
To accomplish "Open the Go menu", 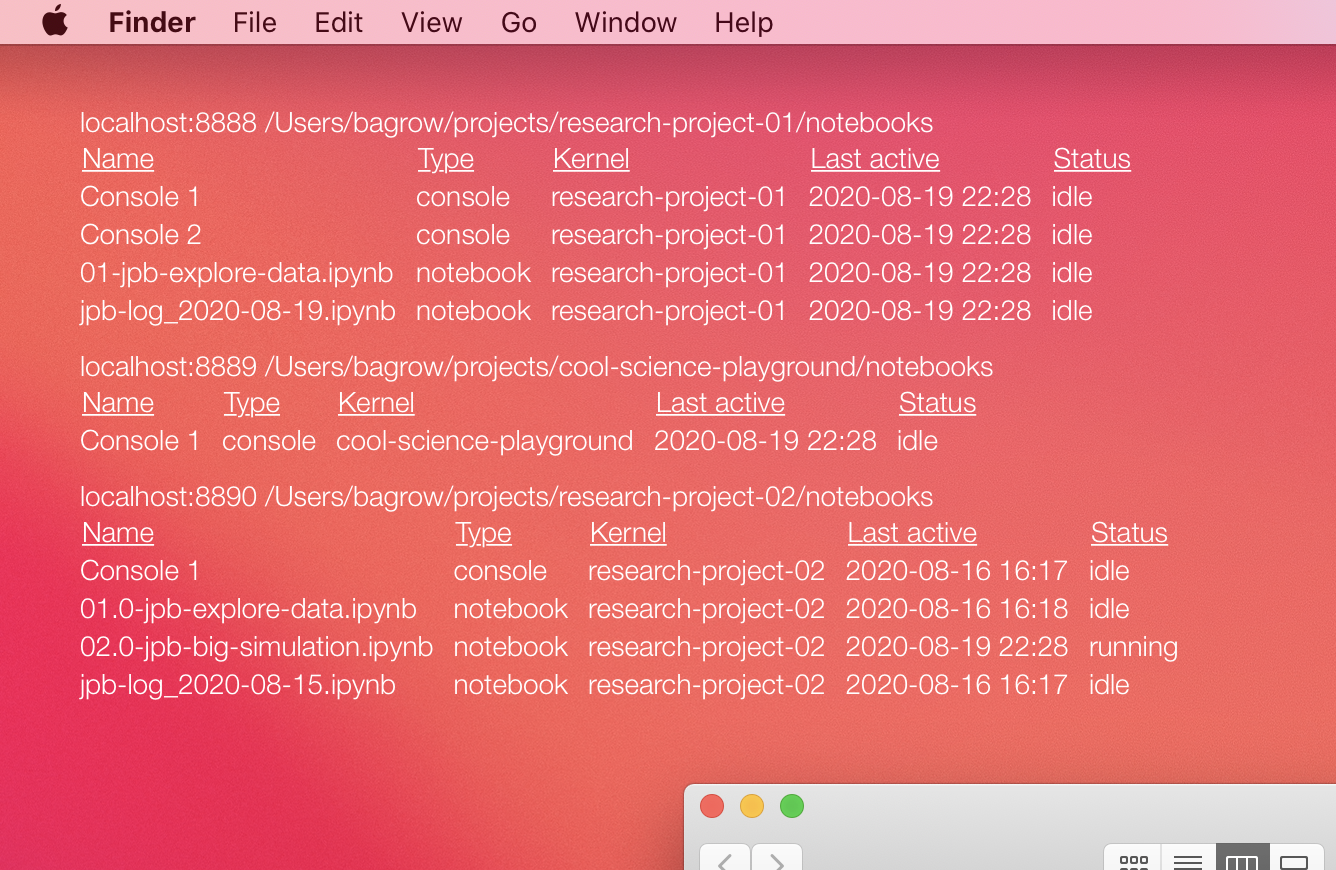I will coord(518,22).
